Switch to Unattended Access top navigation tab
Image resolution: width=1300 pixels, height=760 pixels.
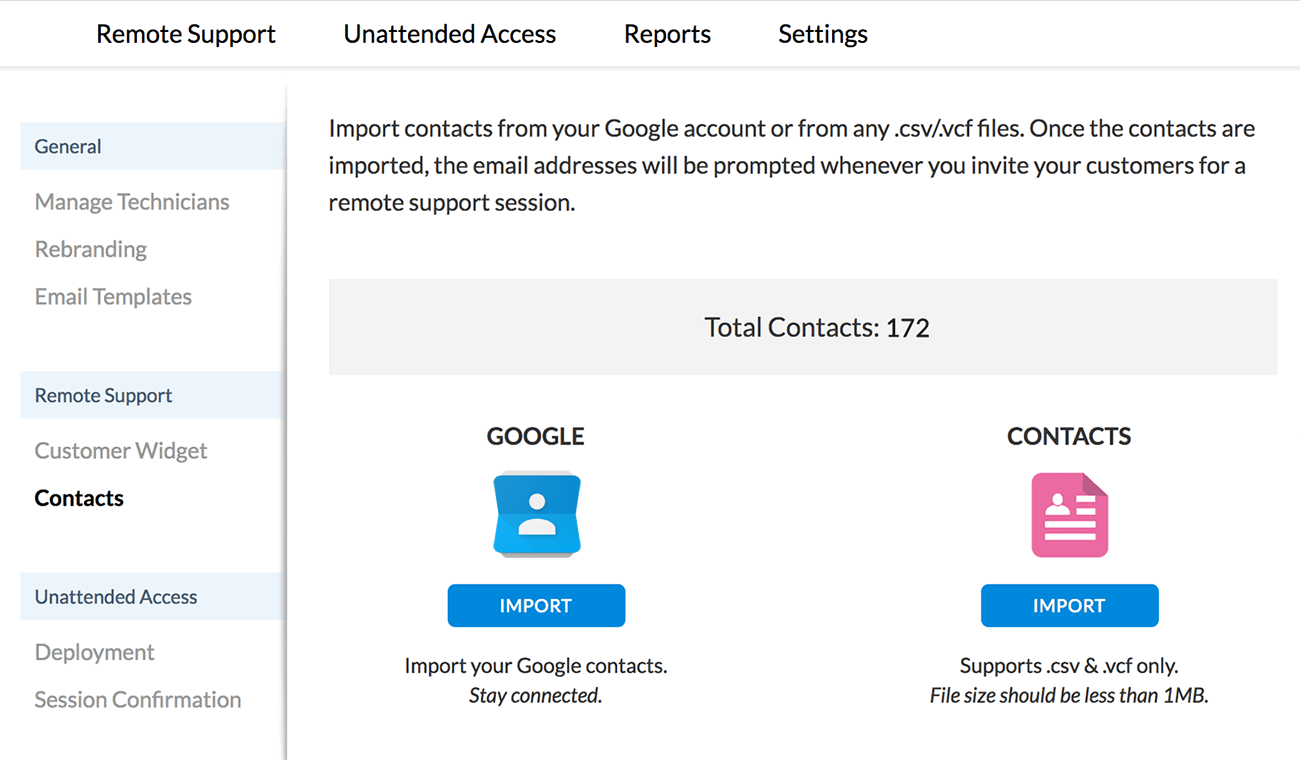click(449, 34)
